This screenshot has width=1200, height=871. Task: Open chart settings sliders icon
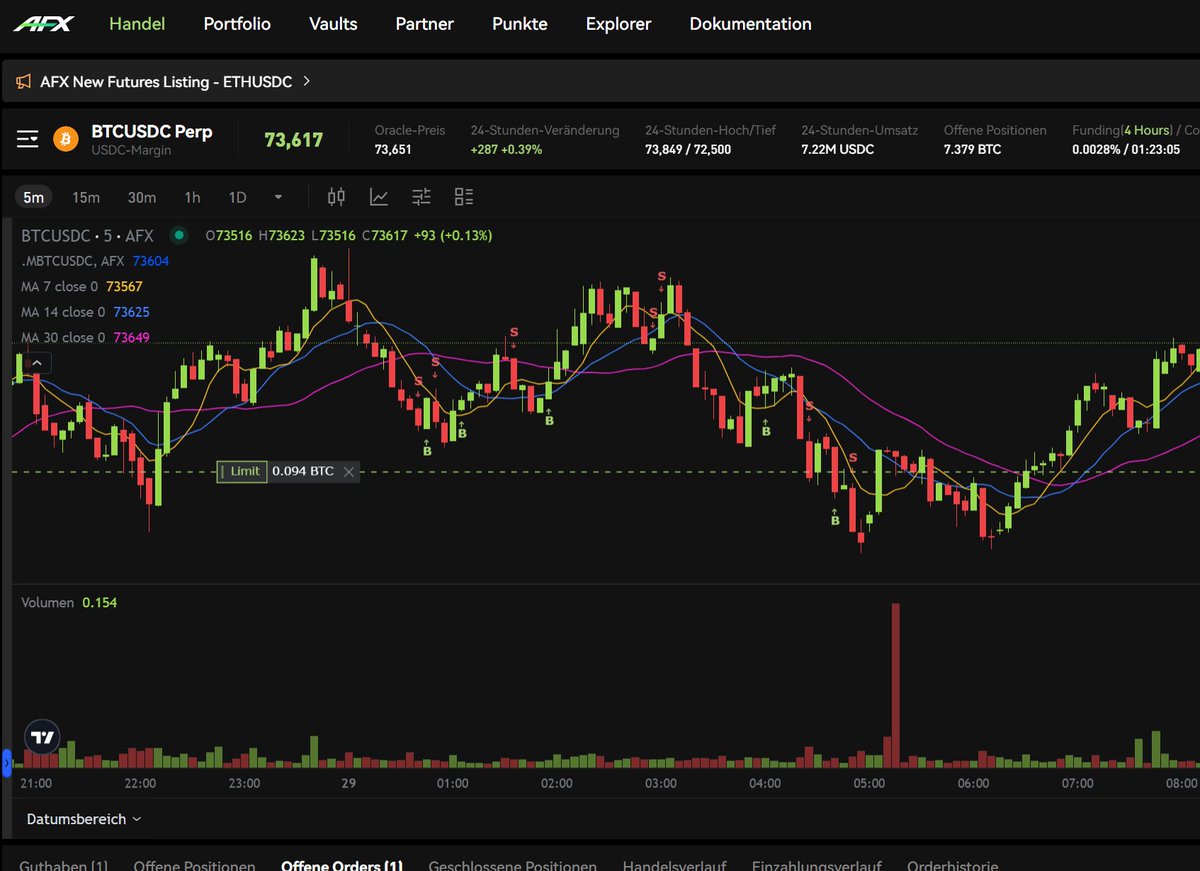pos(422,197)
